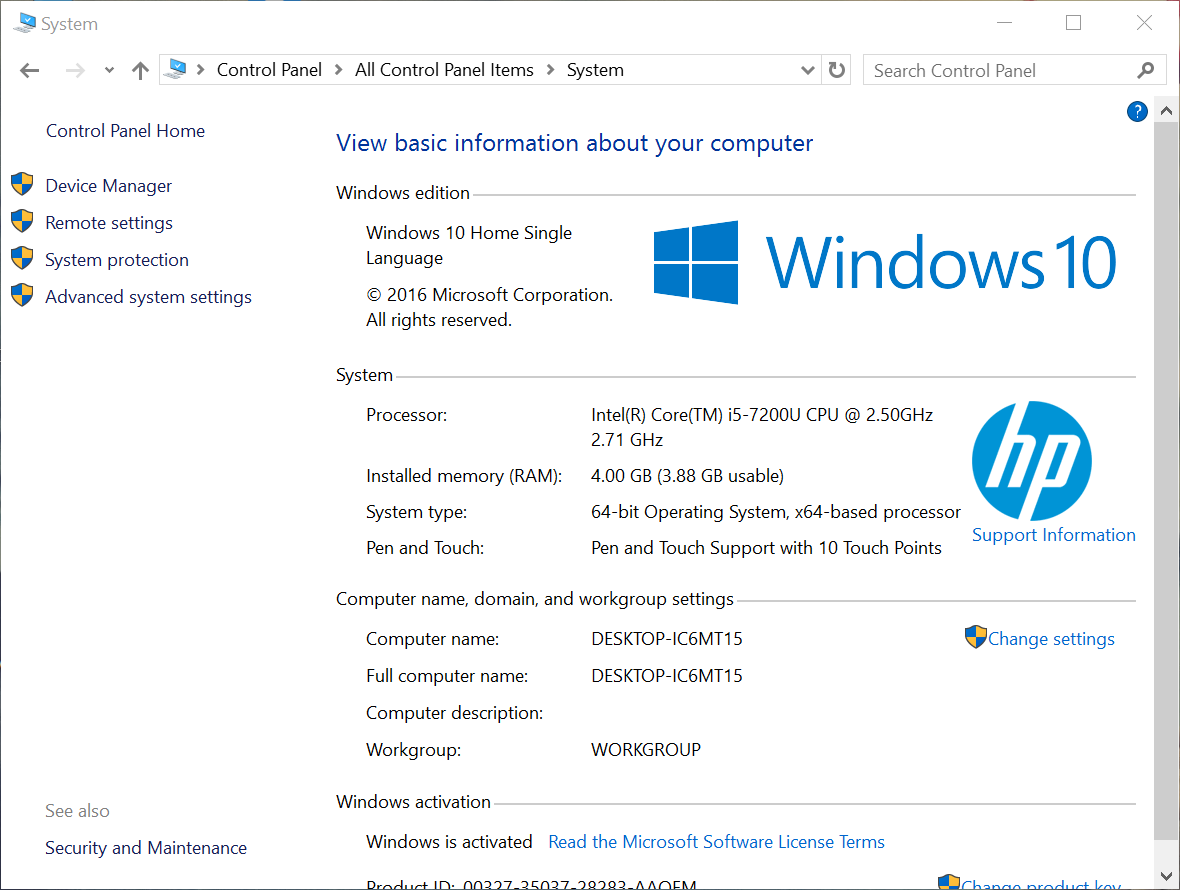This screenshot has width=1180, height=890.
Task: Open the blue Help question-mark icon
Action: (x=1137, y=111)
